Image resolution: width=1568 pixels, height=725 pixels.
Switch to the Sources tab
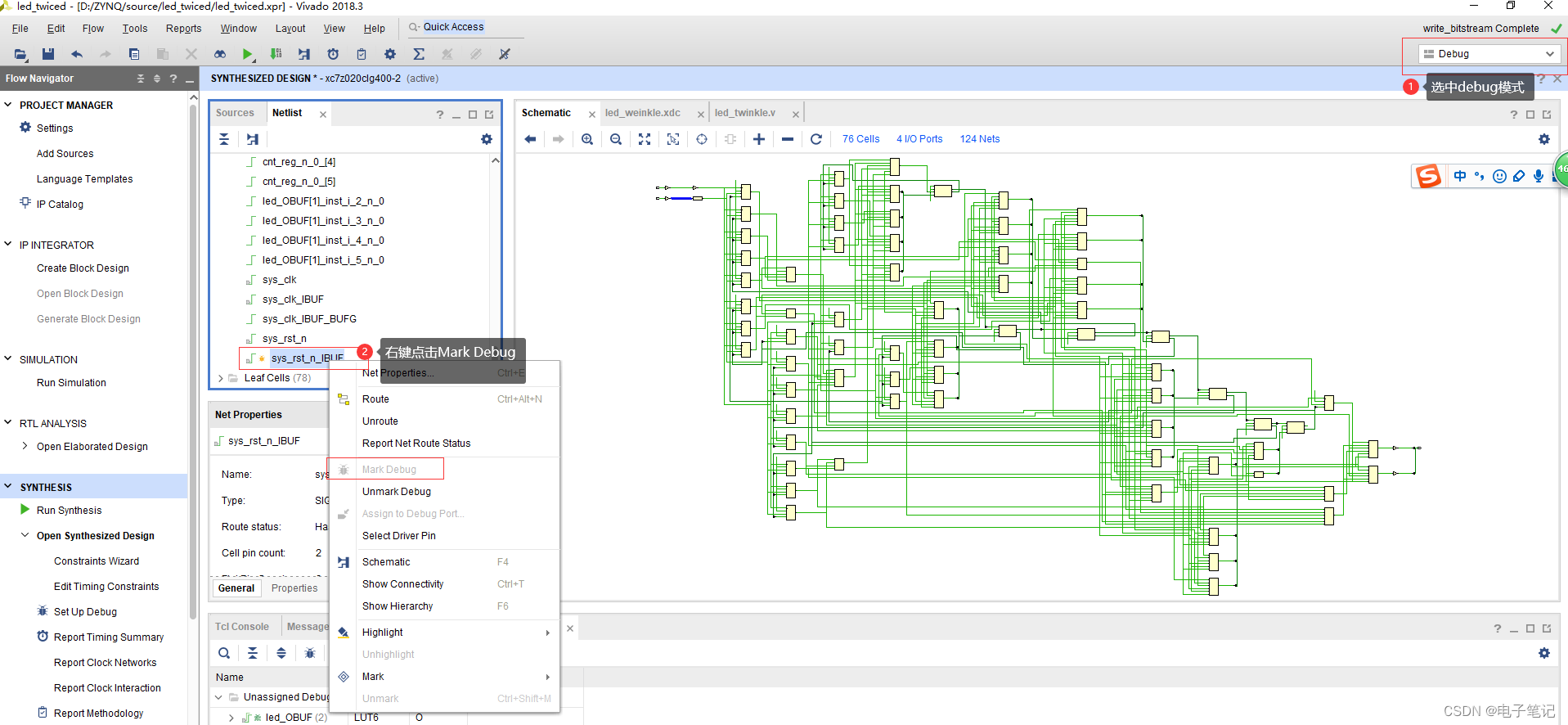coord(235,113)
